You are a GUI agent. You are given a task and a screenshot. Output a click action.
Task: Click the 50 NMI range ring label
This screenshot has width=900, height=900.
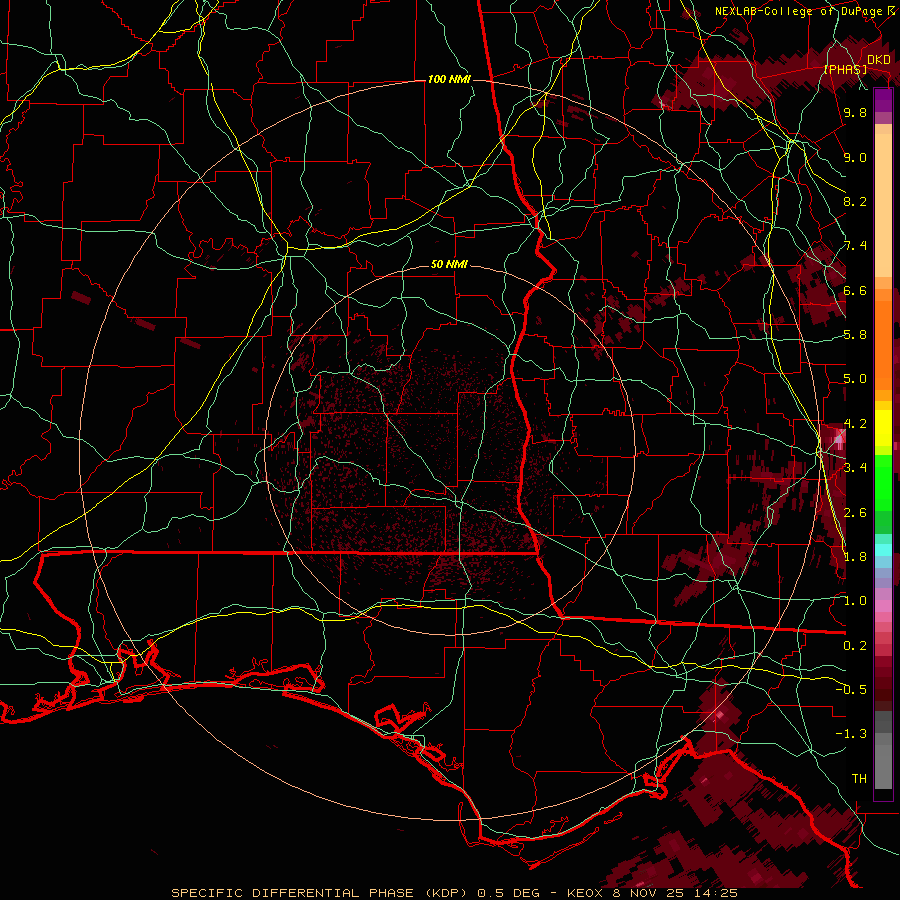[x=449, y=265]
